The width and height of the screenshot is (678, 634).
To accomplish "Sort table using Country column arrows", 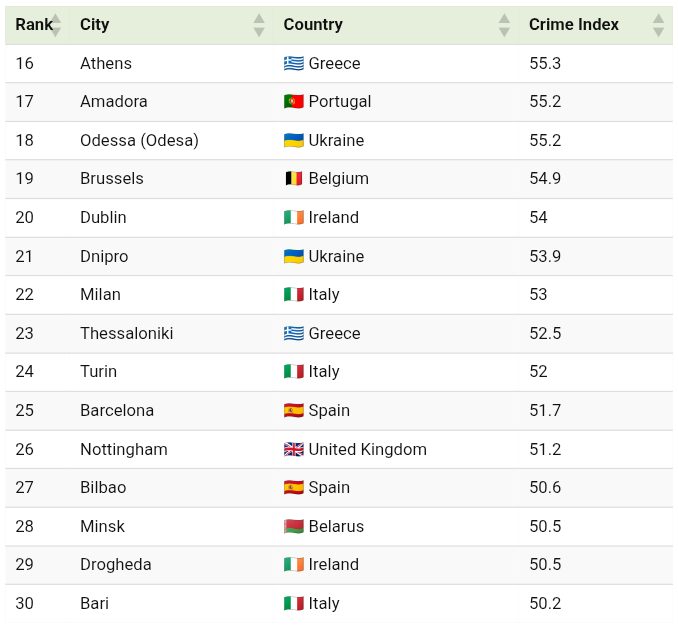I will [x=504, y=25].
